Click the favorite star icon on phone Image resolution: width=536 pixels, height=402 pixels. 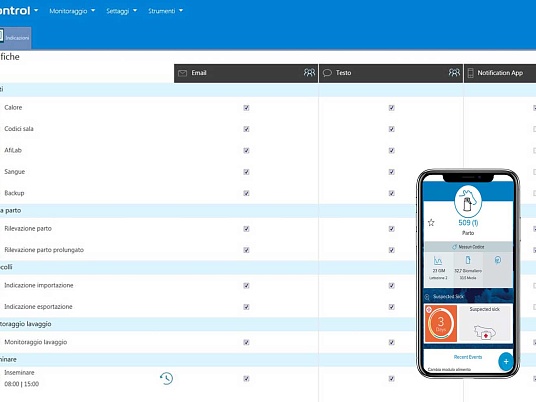431,223
